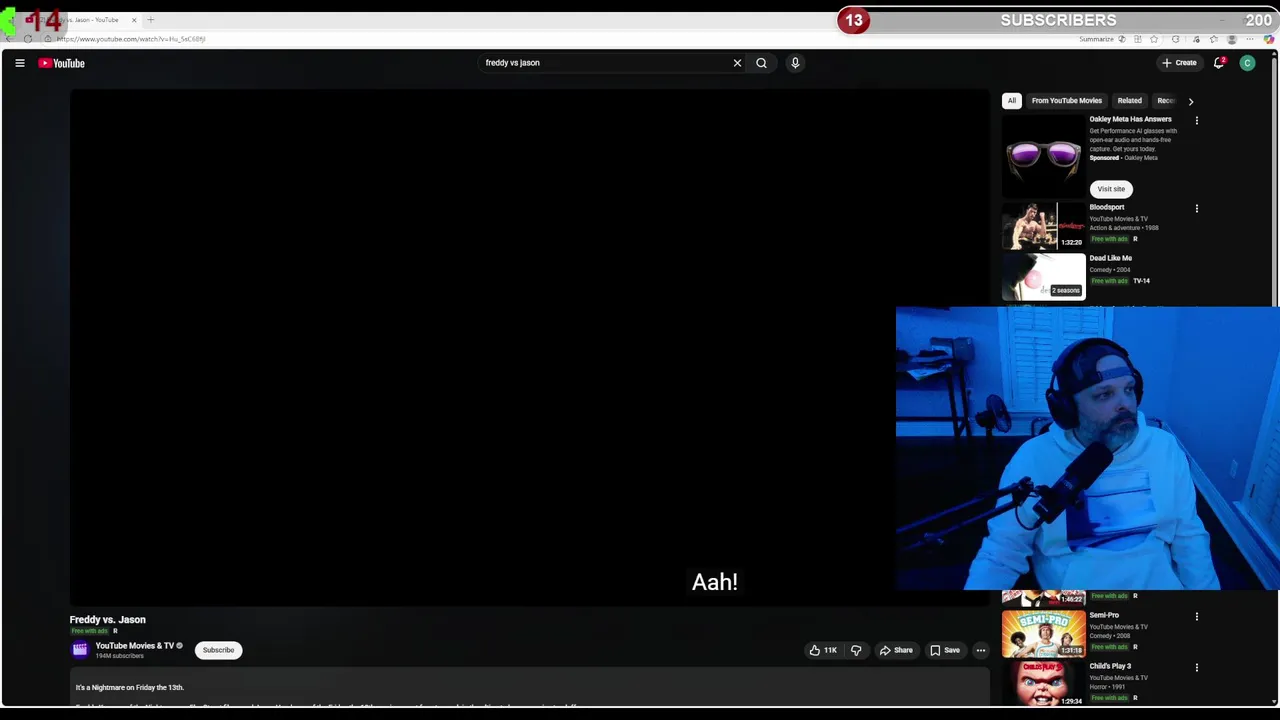Bookmark page with star icon
1280x720 pixels.
1154,39
